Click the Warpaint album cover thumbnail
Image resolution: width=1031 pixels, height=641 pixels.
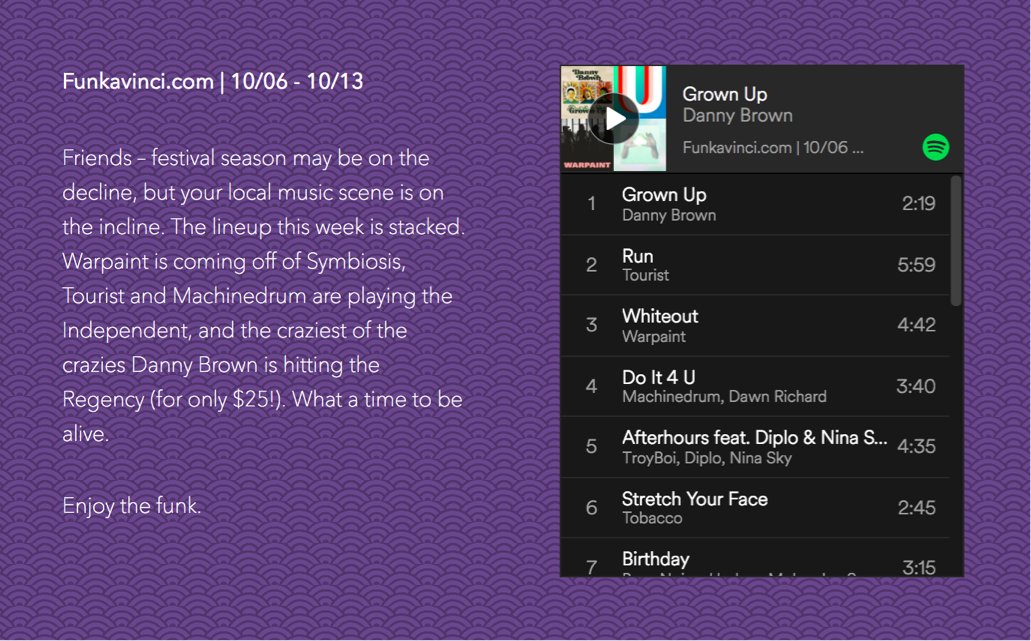587,145
